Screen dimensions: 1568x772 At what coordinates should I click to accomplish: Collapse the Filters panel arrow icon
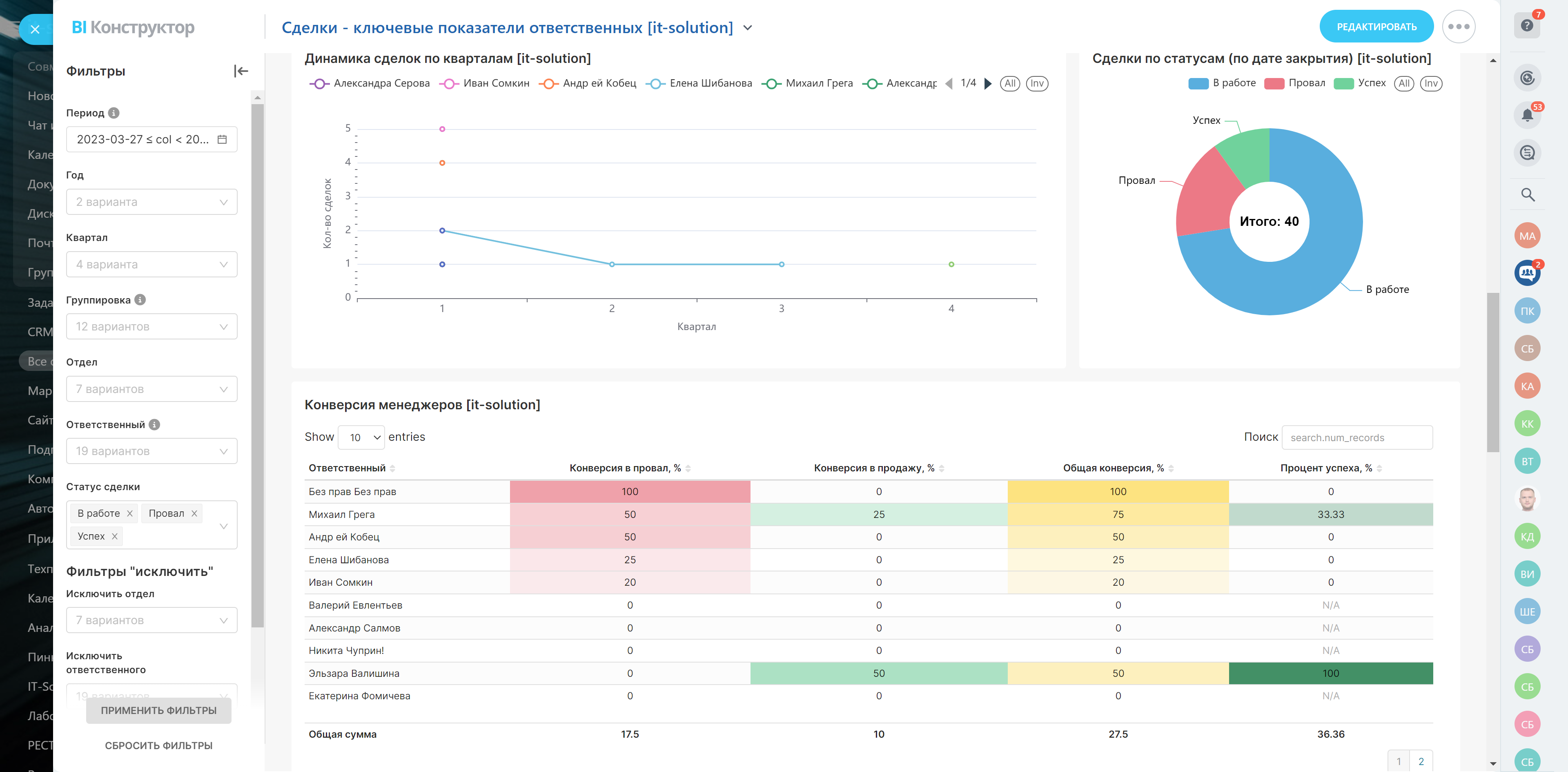click(x=241, y=71)
